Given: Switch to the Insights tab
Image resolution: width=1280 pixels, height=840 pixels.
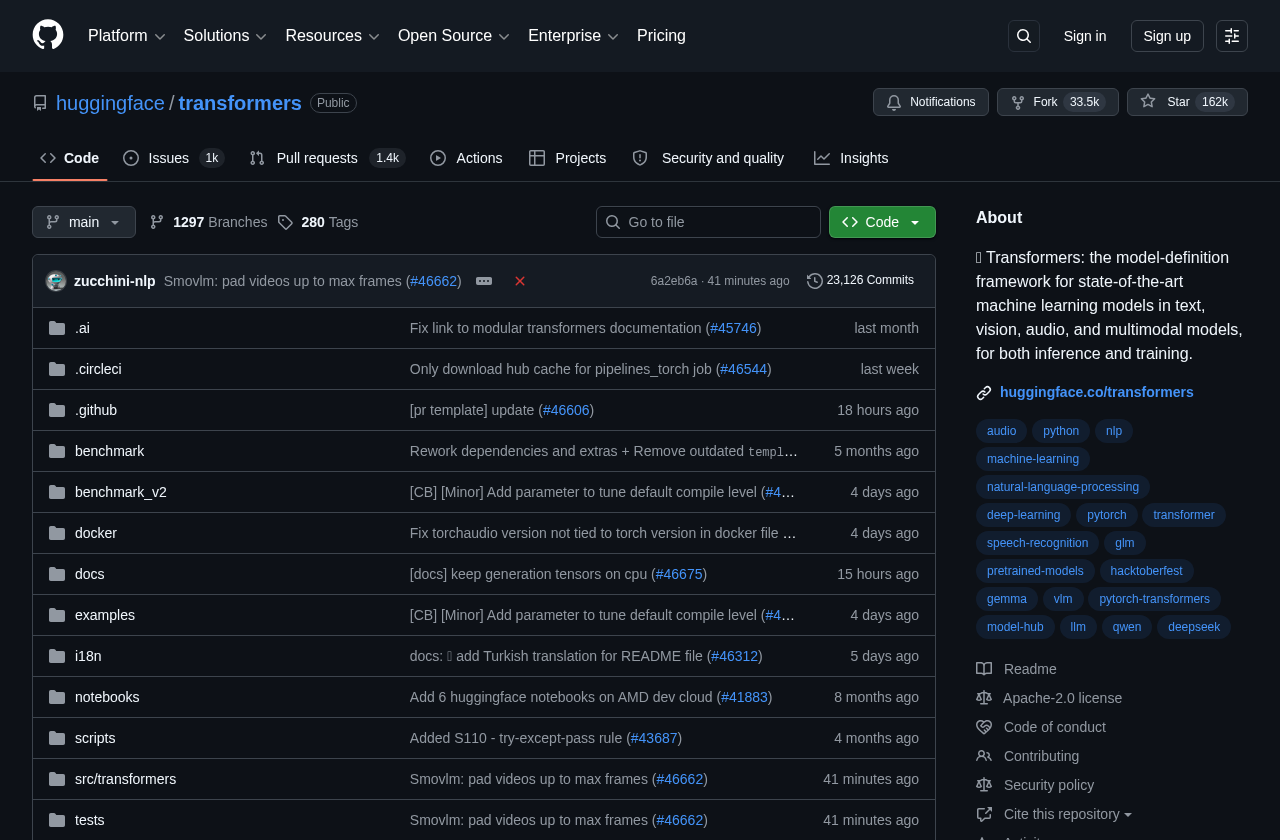Looking at the screenshot, I should 851,158.
